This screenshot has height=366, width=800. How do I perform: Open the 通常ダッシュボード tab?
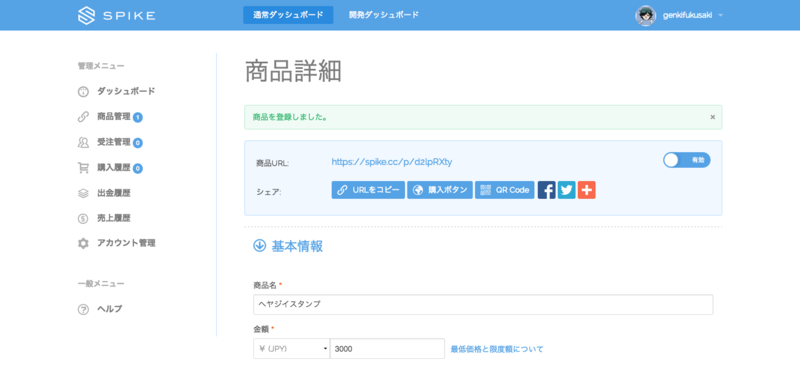tap(288, 15)
